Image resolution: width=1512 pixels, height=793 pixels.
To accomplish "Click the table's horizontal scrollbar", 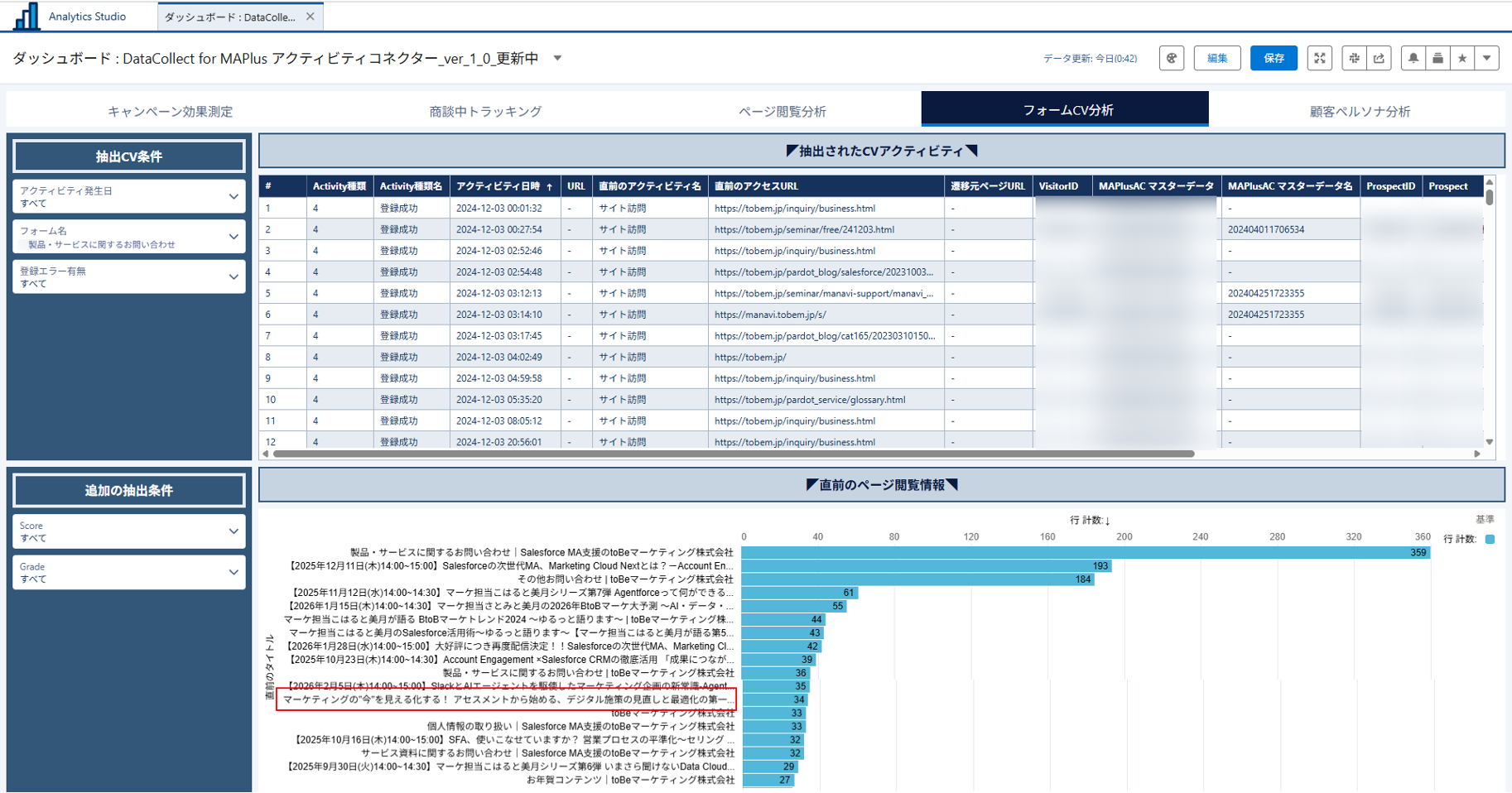I will coord(733,454).
